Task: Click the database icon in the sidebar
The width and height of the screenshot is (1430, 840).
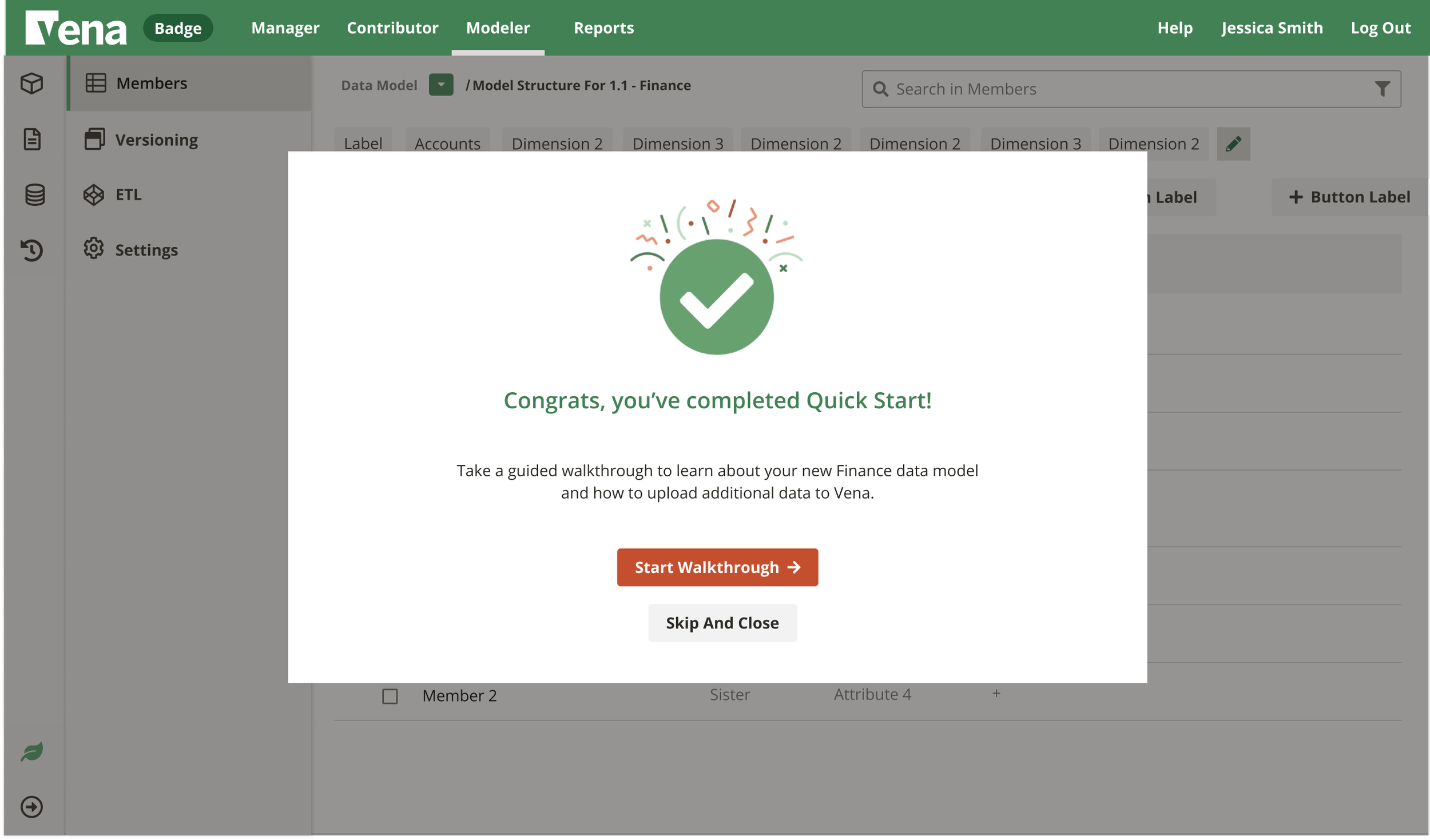Action: (33, 194)
